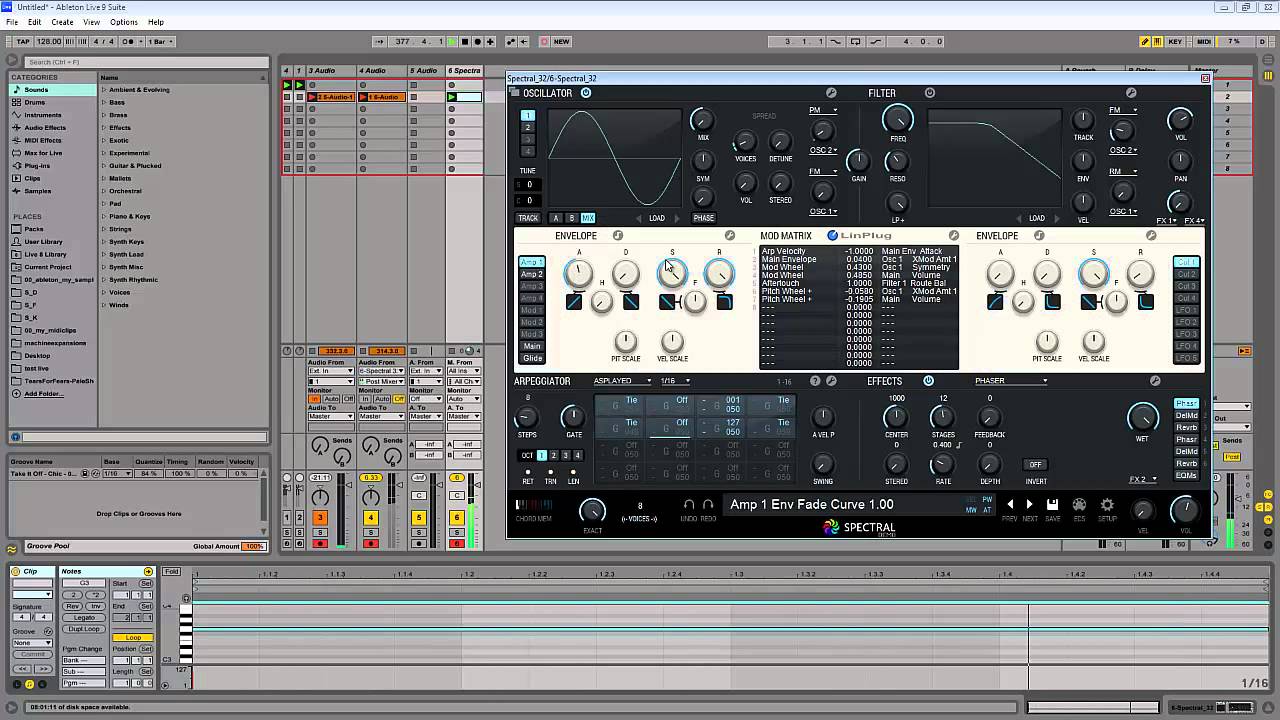Open the ASPLAYED arpeggiator mode dropdown

tap(622, 381)
